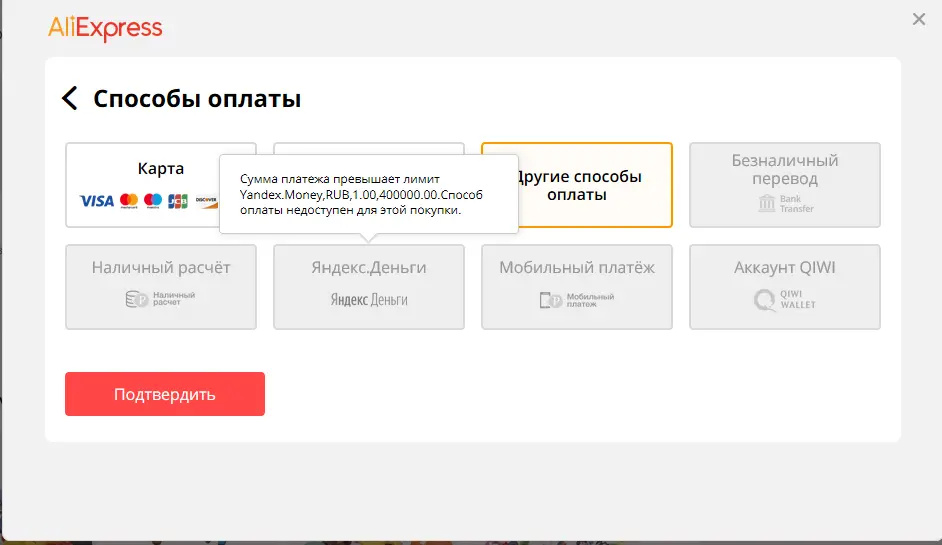Click the Мобильный платёж phone icon
This screenshot has width=942, height=545.
[550, 299]
